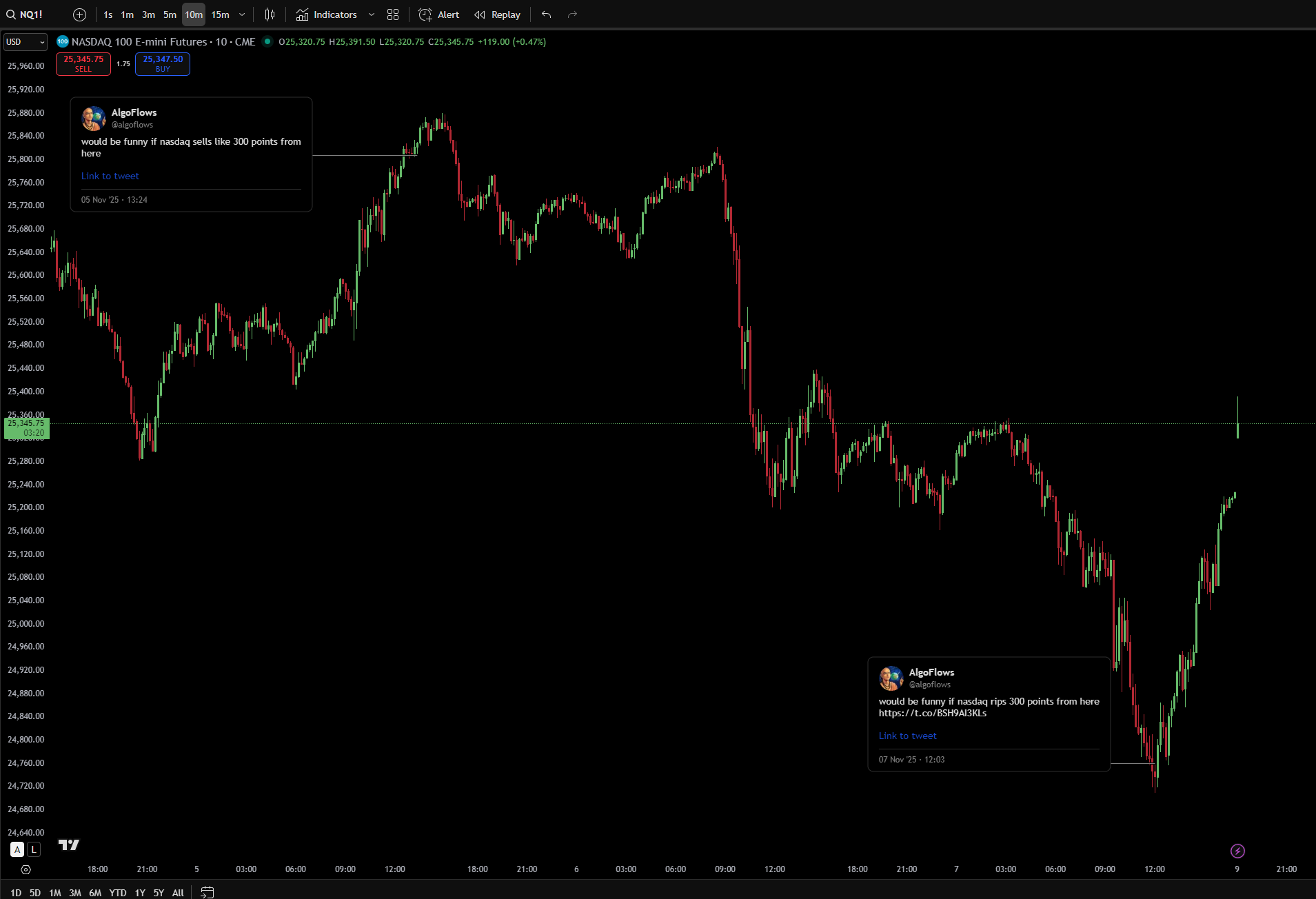This screenshot has width=1316, height=899.
Task: Open Link to tweet in 05 Nov note
Action: [x=110, y=176]
